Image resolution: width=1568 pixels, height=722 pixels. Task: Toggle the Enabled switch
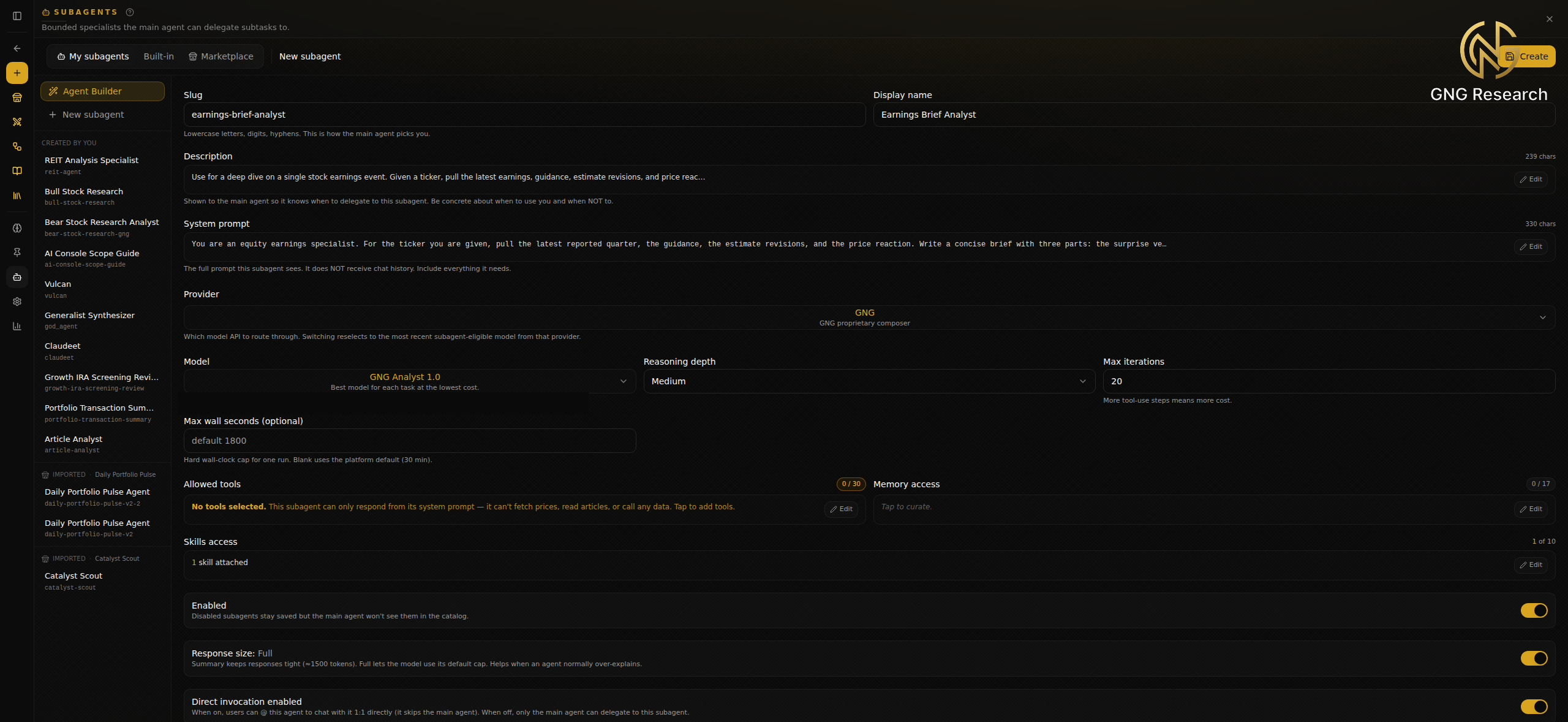pyautogui.click(x=1534, y=610)
